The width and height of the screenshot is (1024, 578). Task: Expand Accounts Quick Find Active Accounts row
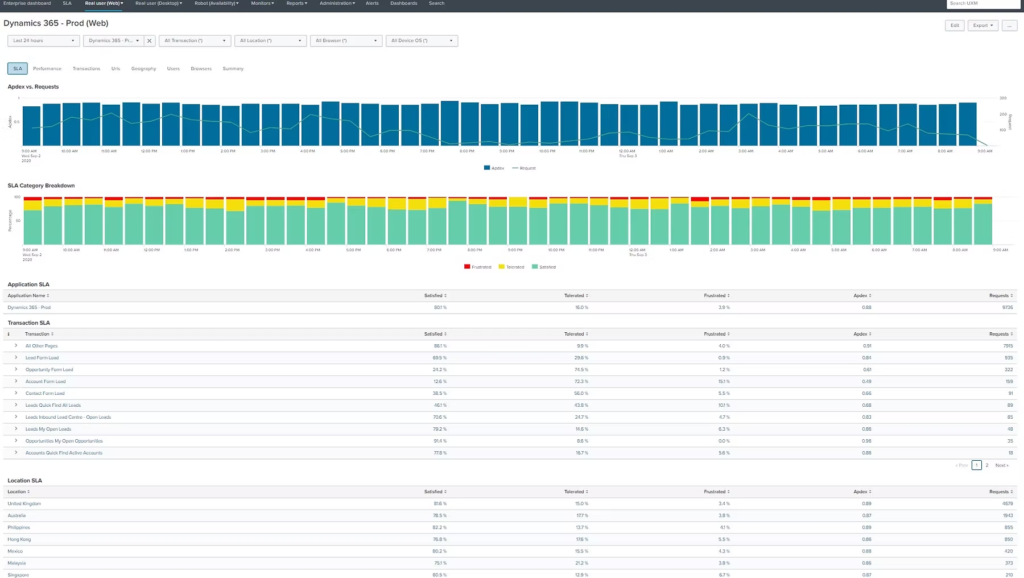[16, 452]
